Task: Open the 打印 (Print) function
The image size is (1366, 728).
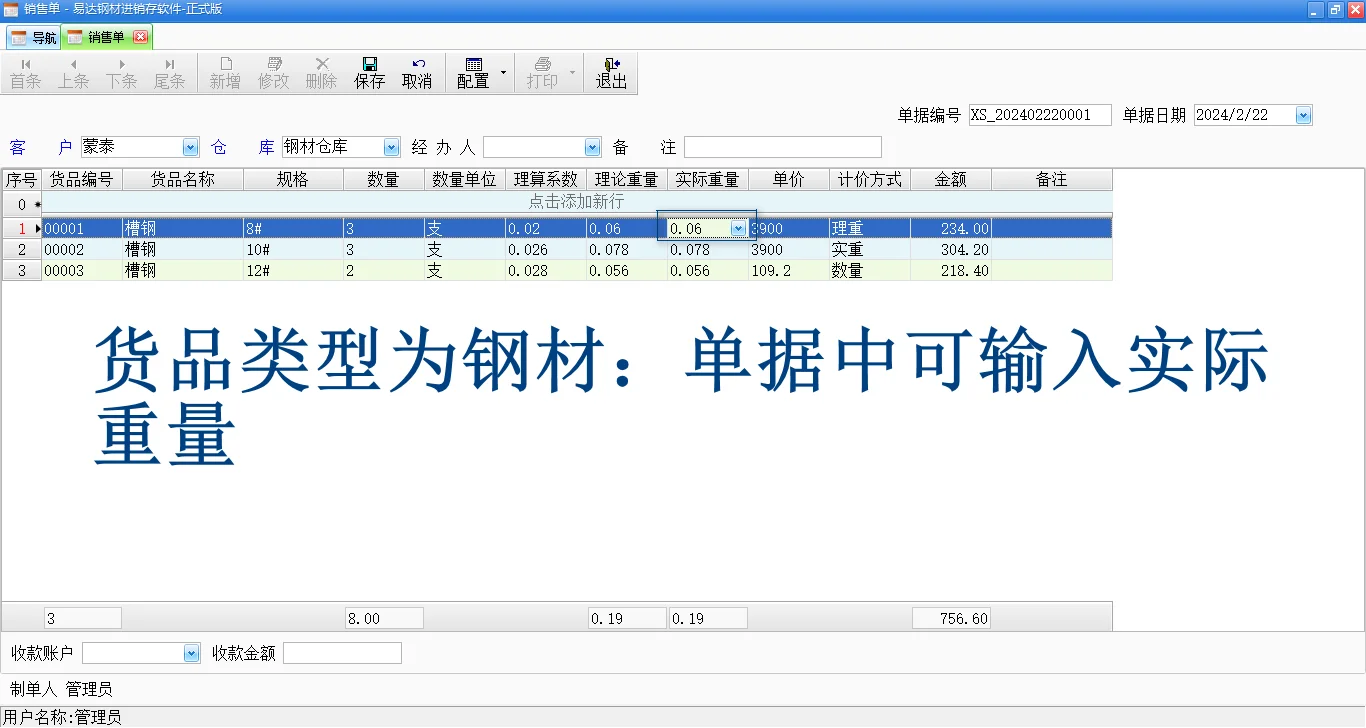Action: (x=542, y=70)
